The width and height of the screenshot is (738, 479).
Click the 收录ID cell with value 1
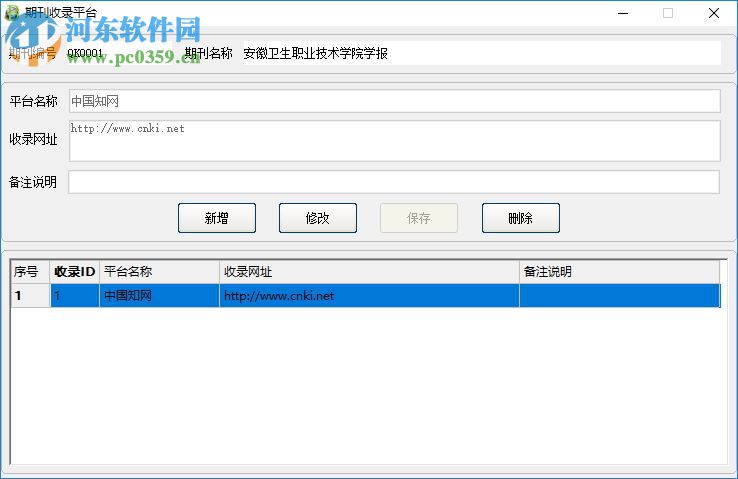tap(75, 295)
